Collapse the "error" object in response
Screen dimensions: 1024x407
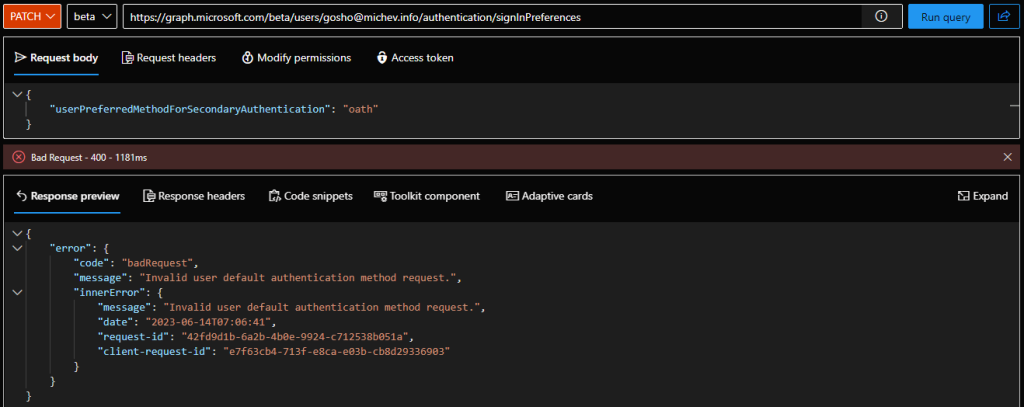(18, 248)
